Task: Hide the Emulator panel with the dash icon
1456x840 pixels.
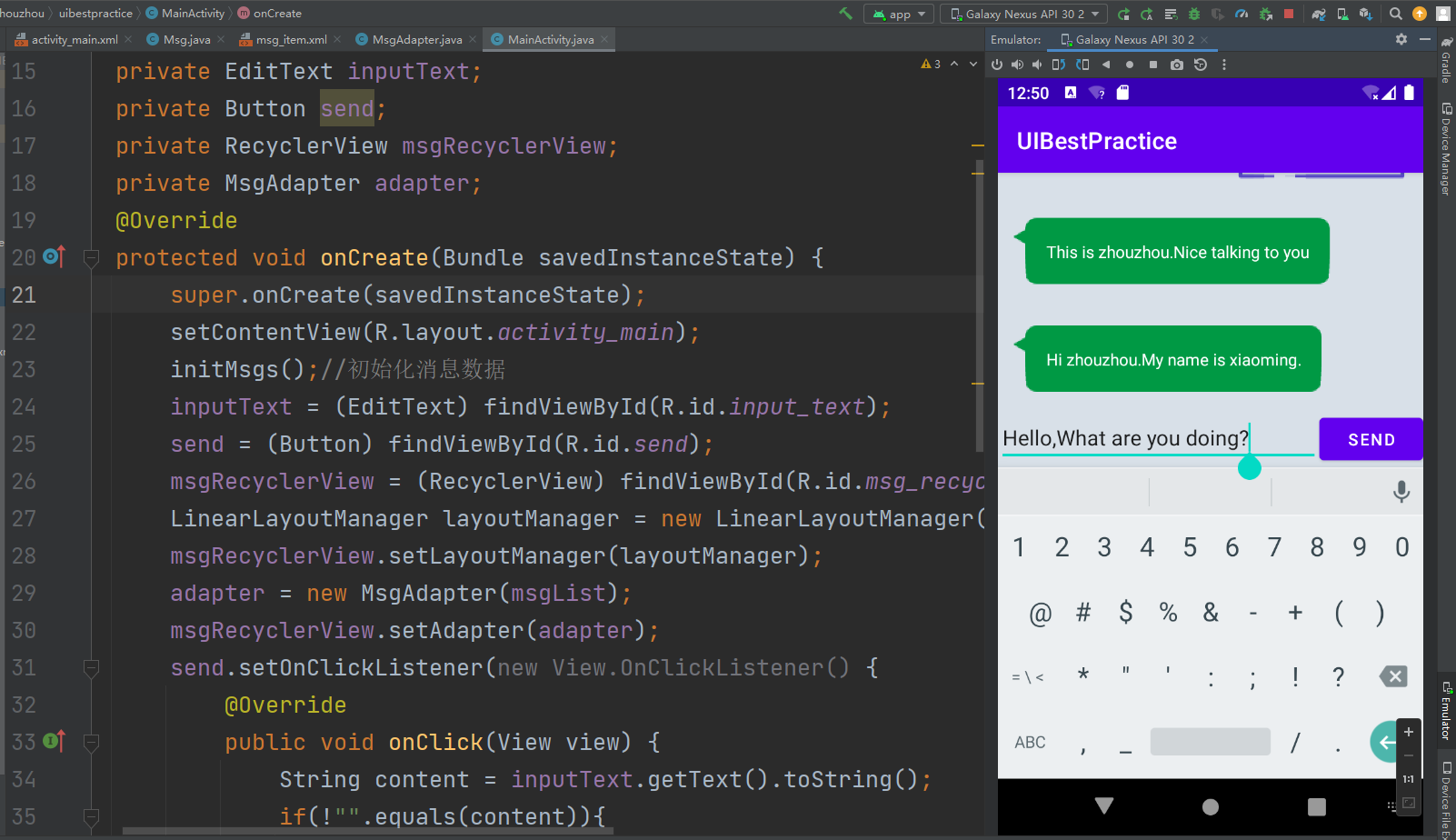Action: 1425,39
